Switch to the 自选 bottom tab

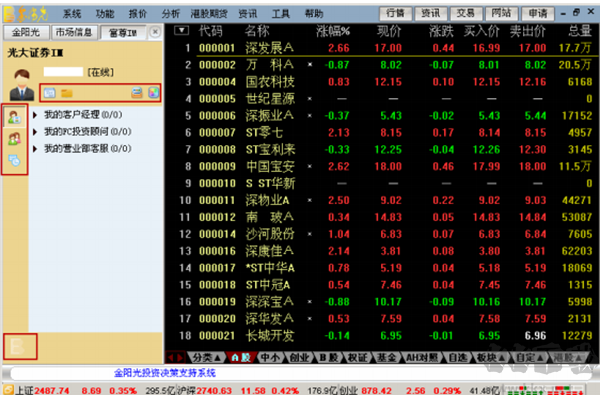click(x=458, y=357)
